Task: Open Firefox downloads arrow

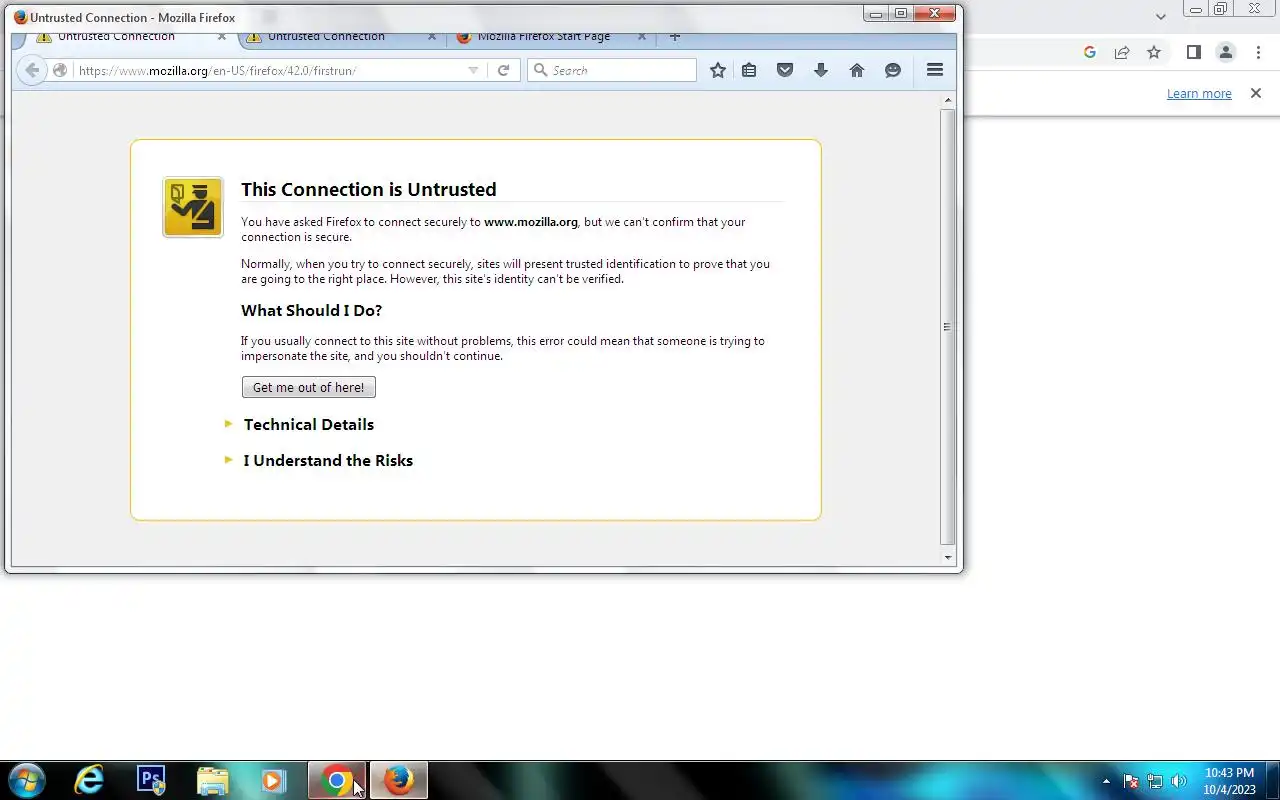Action: click(x=821, y=70)
